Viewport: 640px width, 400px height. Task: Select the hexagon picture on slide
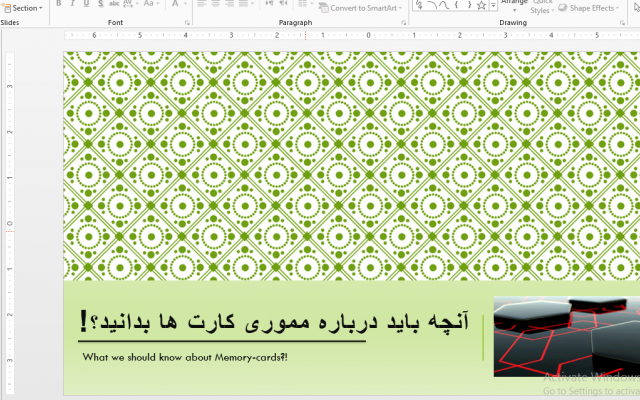pyautogui.click(x=567, y=336)
